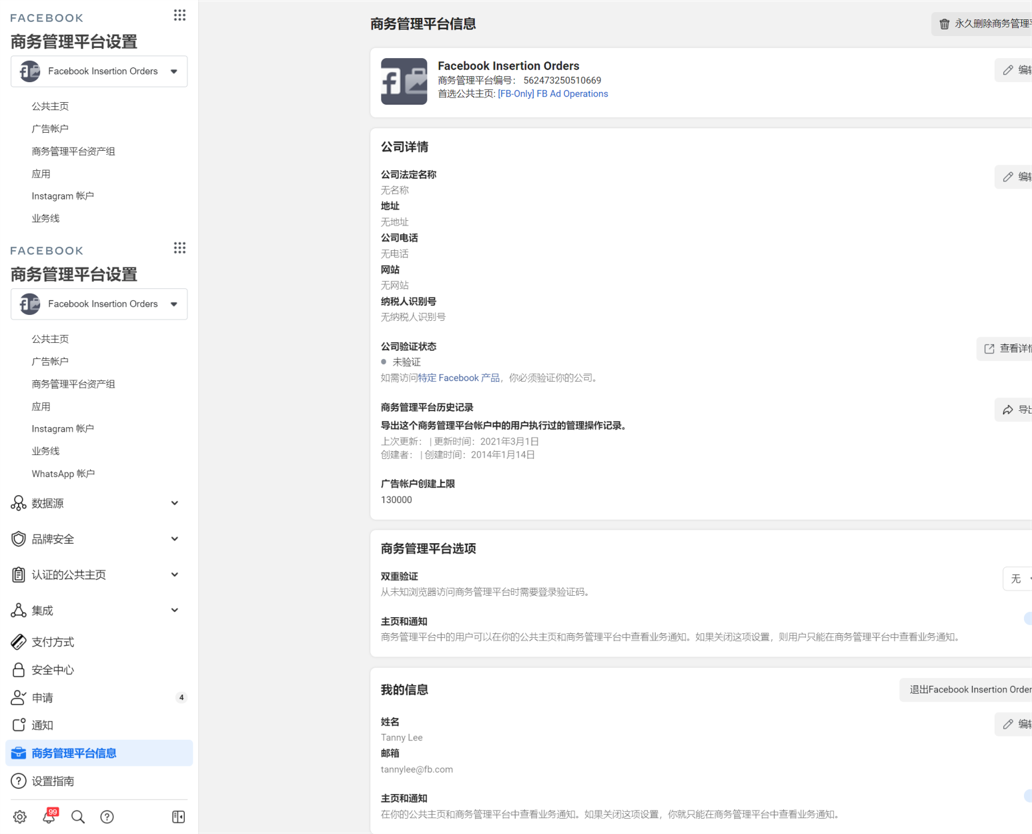
Task: Open the lower 业务线 menu item
Action: [x=45, y=451]
